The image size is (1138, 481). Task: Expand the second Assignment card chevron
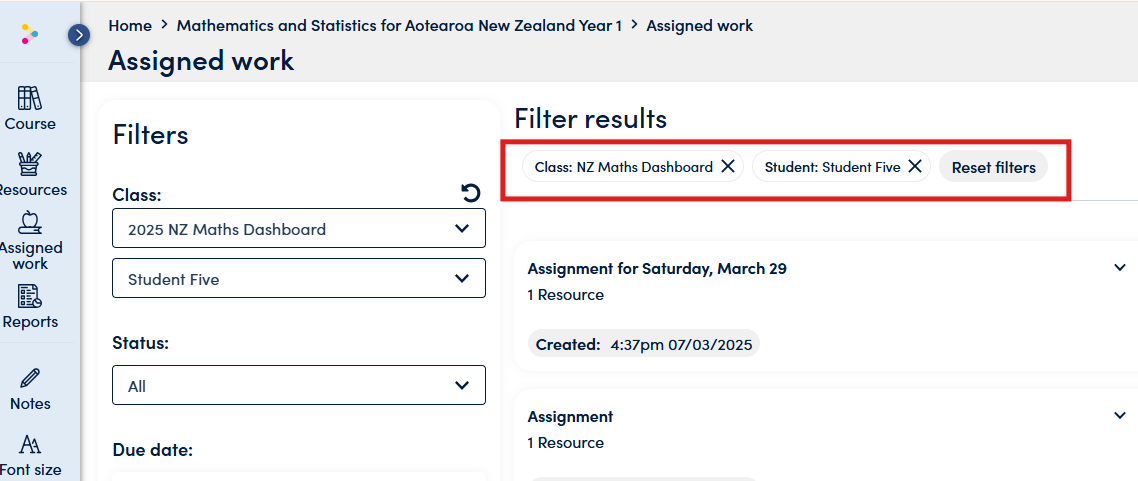[x=1119, y=416]
